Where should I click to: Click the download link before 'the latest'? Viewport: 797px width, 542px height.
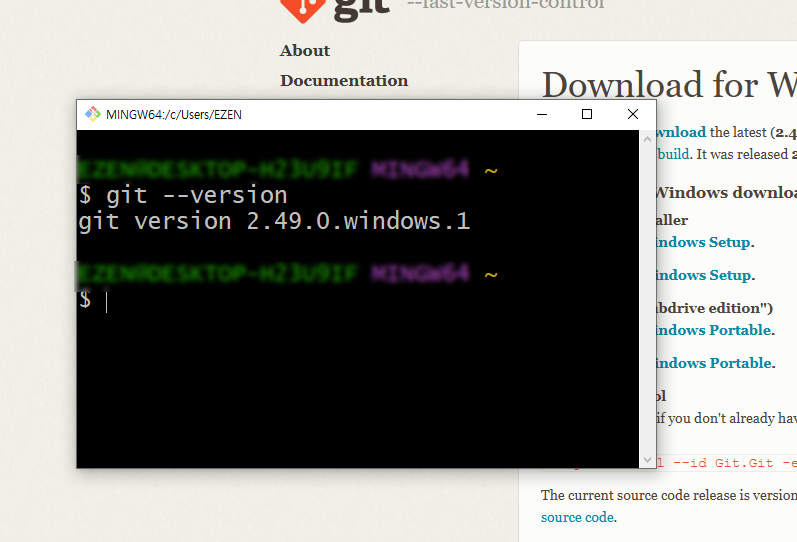[681, 132]
